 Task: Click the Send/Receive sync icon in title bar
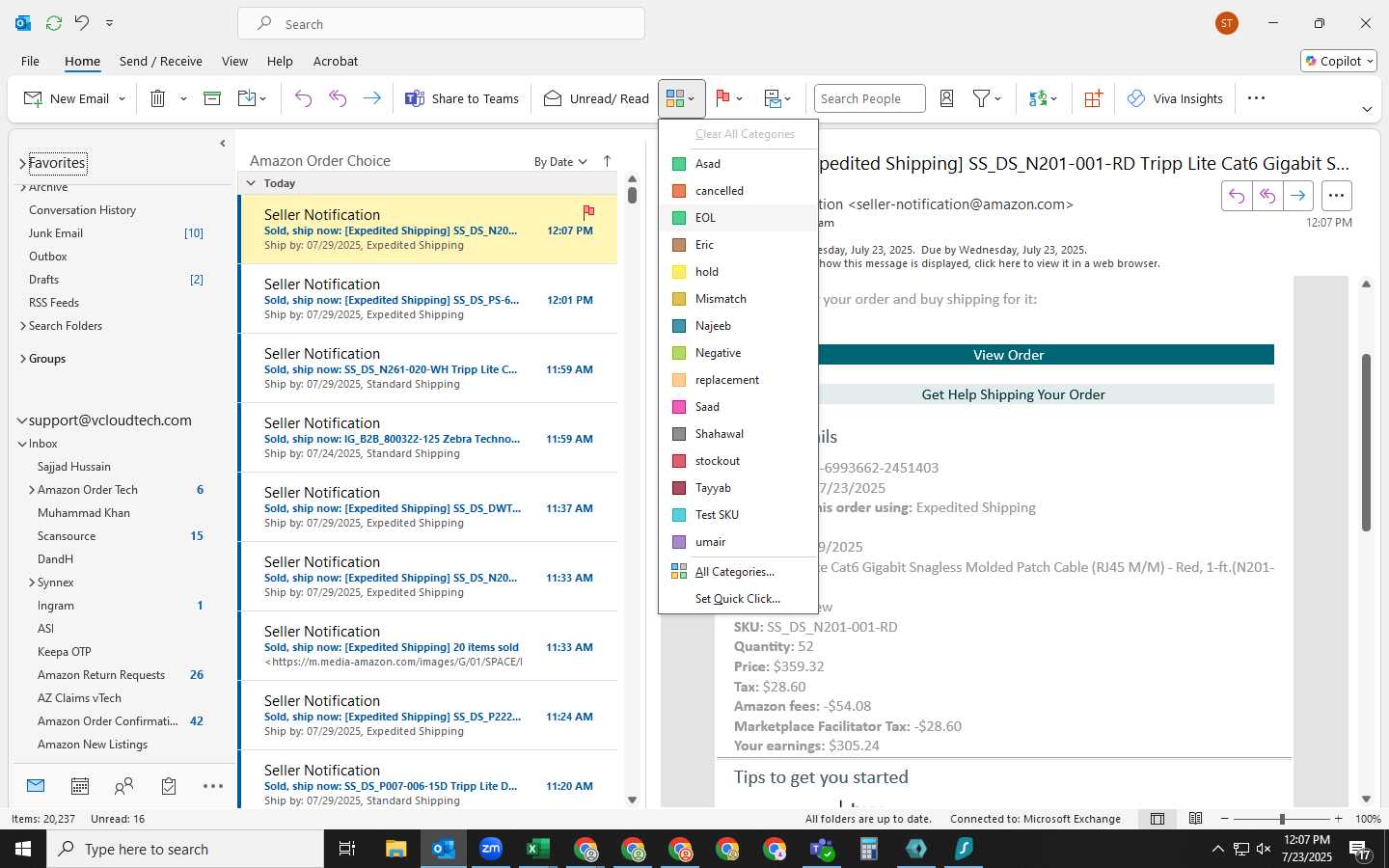click(53, 22)
